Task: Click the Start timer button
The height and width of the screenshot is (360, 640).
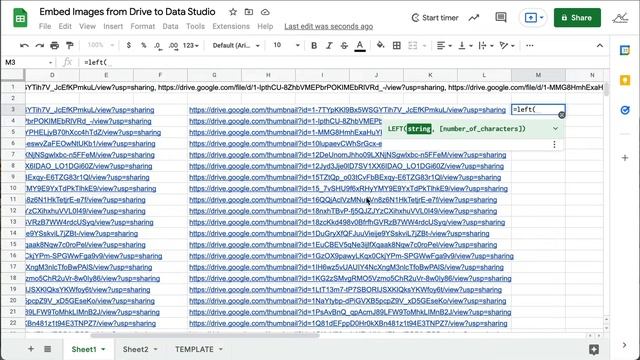Action: coord(435,18)
